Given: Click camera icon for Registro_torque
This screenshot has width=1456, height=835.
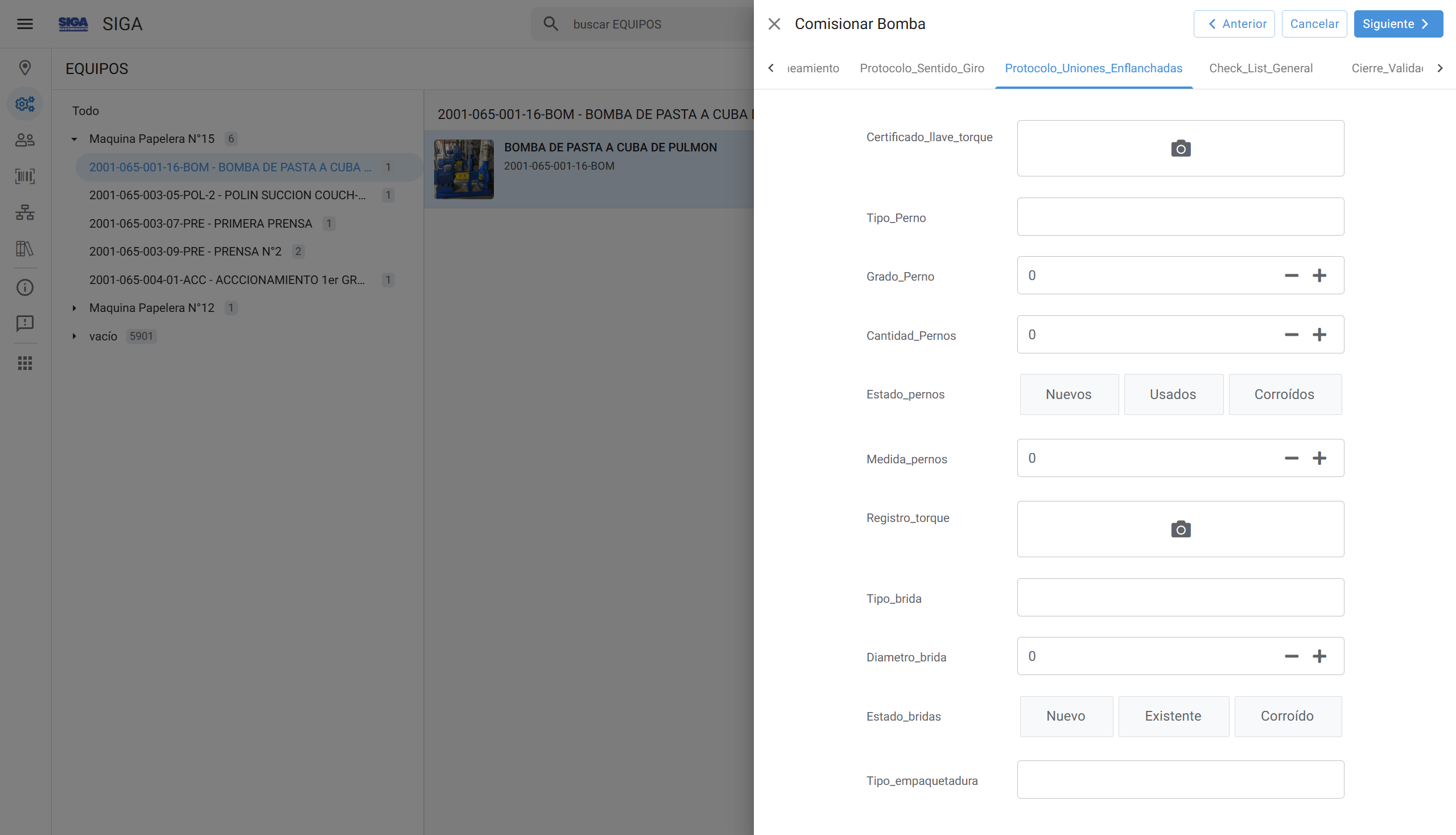Looking at the screenshot, I should [x=1180, y=529].
